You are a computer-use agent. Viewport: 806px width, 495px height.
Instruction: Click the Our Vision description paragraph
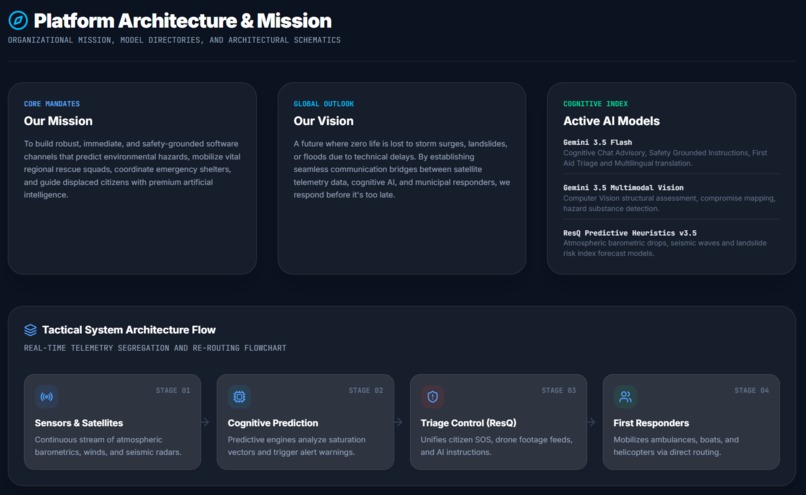(x=402, y=169)
